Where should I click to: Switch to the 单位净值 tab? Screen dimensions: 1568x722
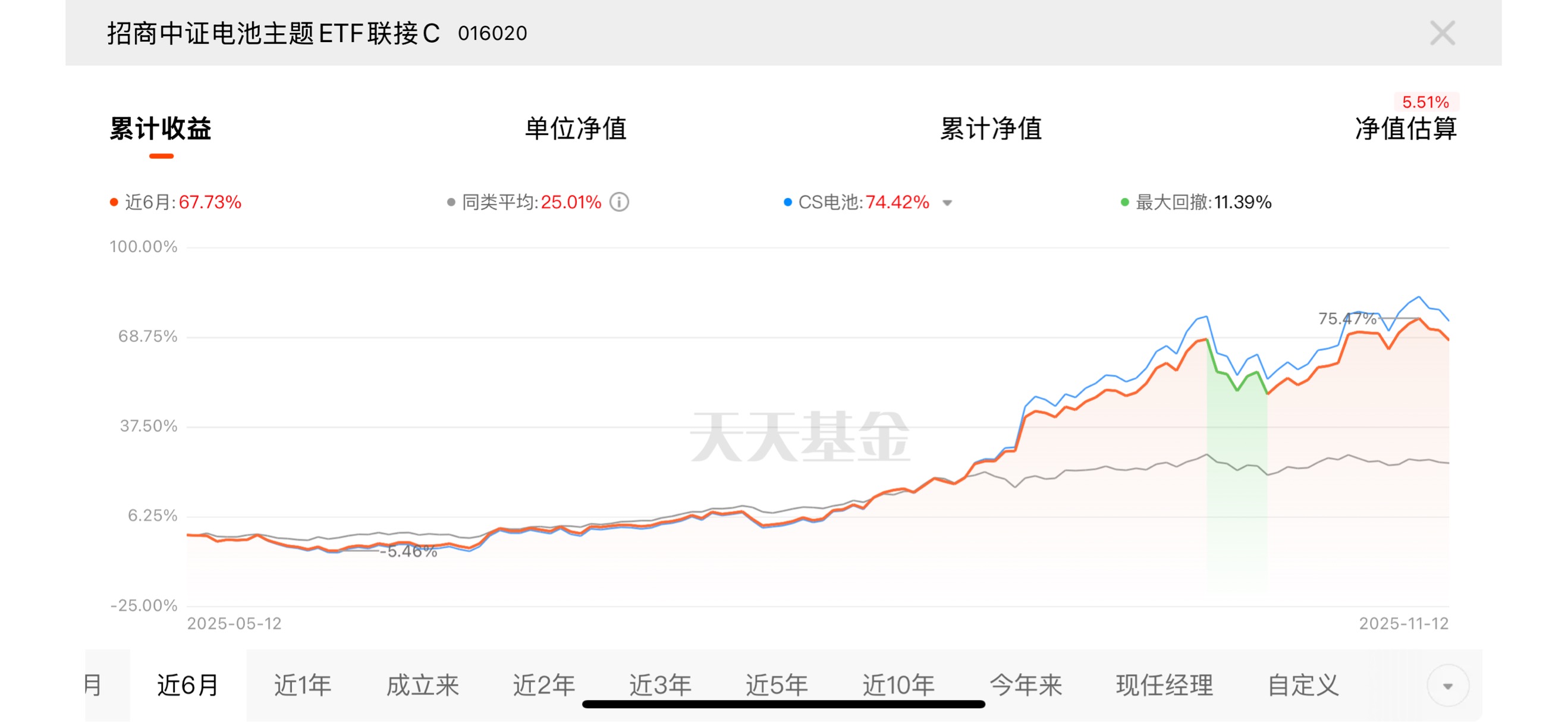(x=575, y=128)
